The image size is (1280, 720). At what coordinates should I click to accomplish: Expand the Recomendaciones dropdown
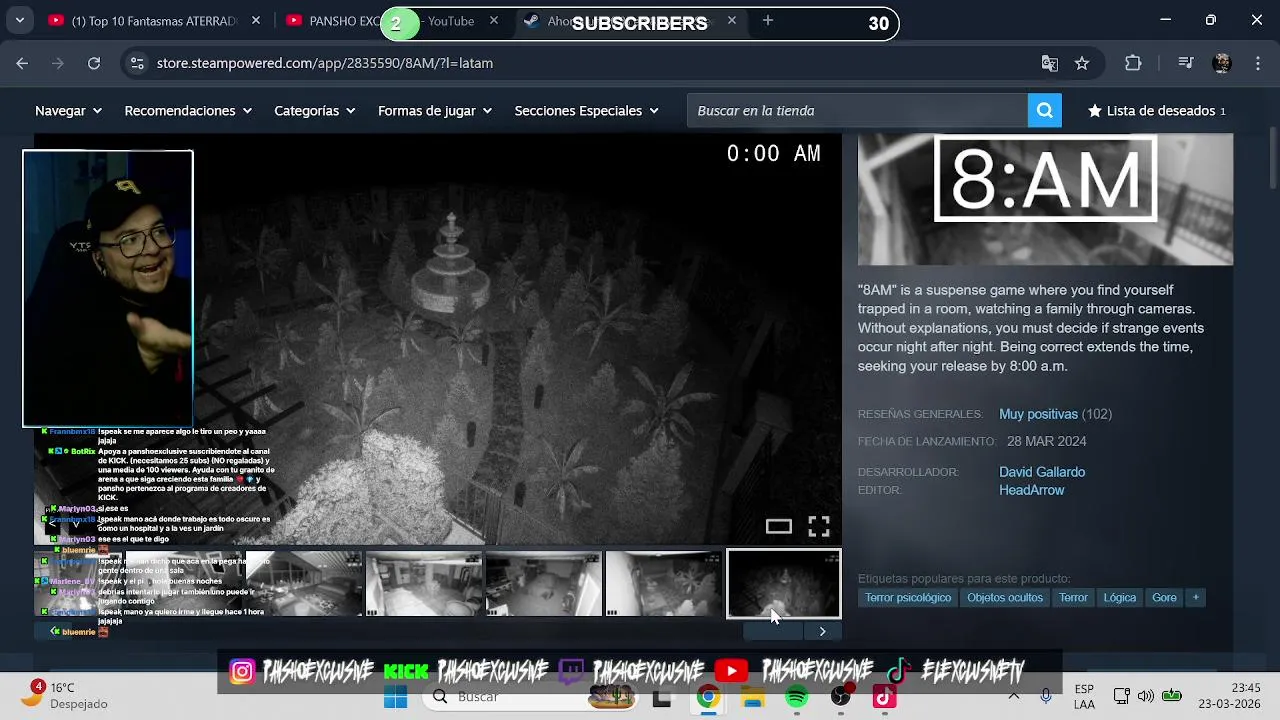point(188,111)
